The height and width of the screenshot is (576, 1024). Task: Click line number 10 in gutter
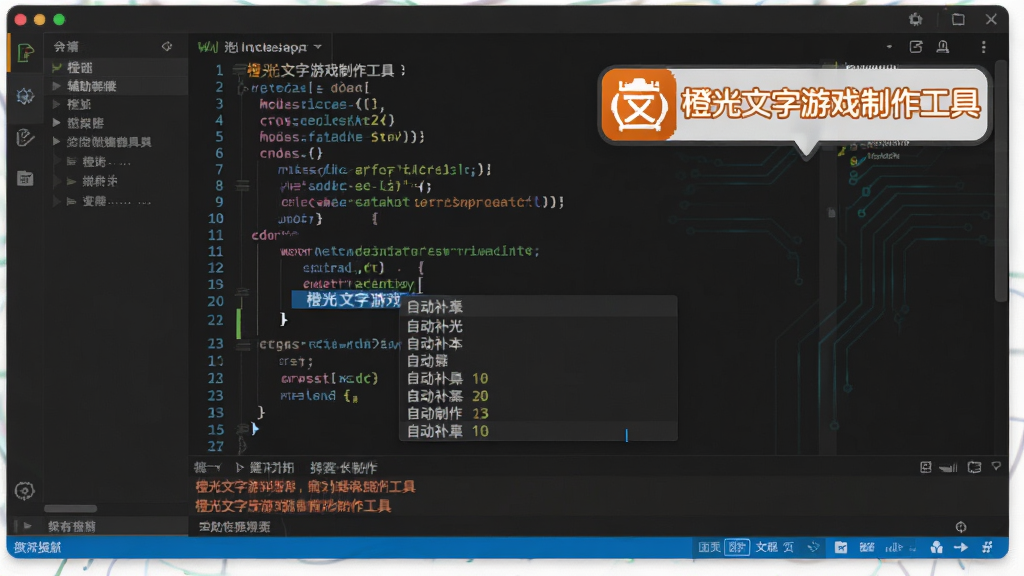(216, 218)
